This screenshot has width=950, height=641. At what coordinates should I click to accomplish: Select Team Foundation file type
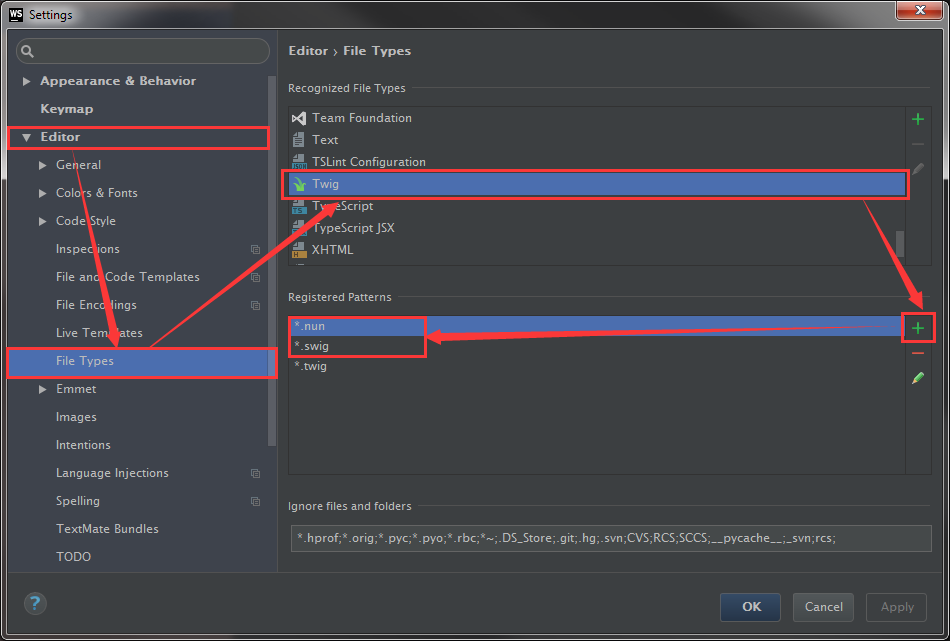click(x=597, y=118)
